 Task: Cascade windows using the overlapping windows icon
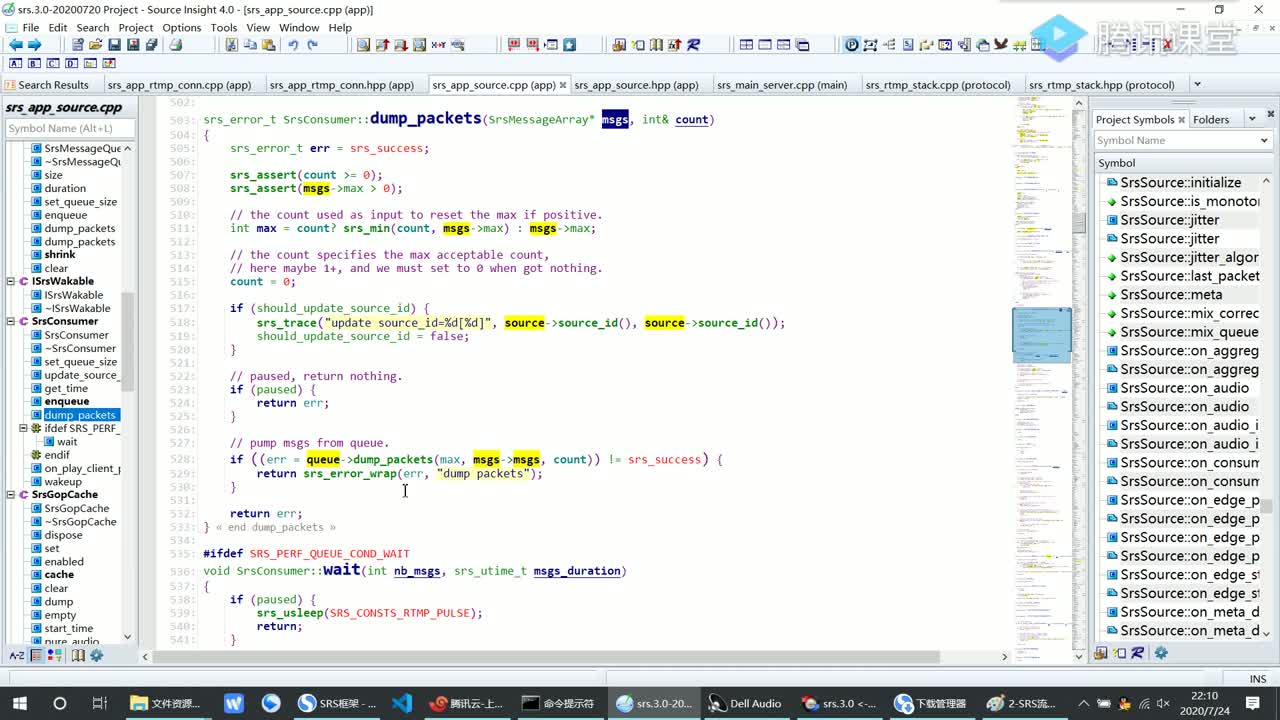pyautogui.click(x=802, y=45)
